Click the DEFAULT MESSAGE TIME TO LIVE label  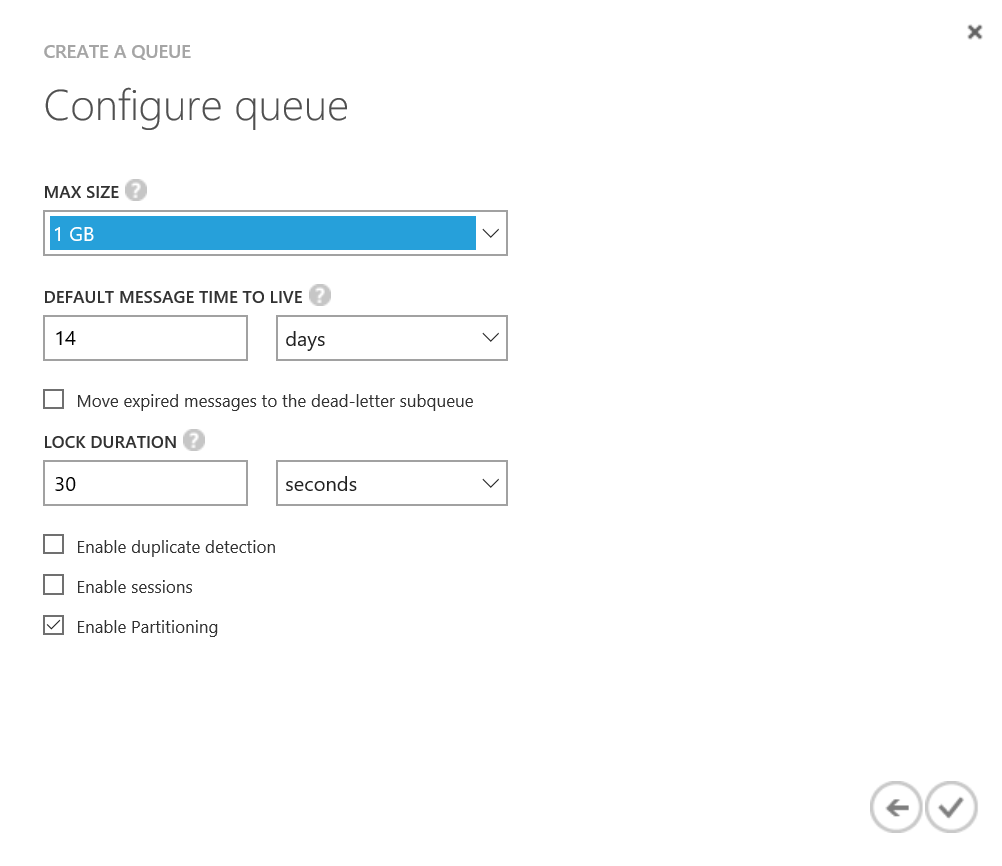coord(173,297)
